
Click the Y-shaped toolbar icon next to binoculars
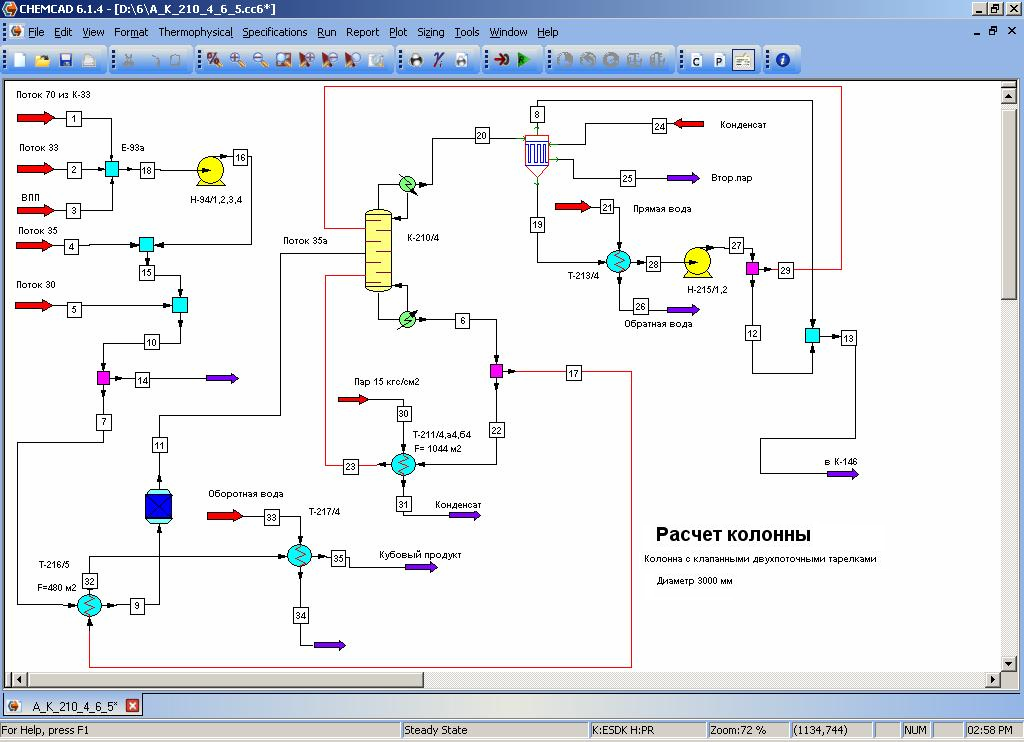click(438, 60)
